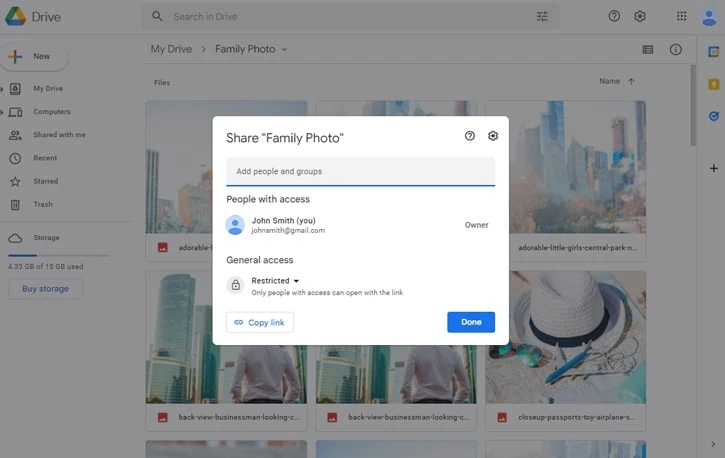Screen dimensions: 725x458
Task: Click the 4.35 GB of 15 GB used text
Action: [x=46, y=267]
